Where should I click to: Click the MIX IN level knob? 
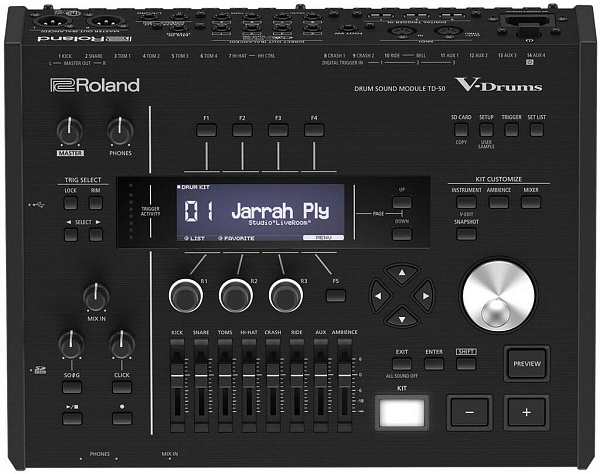pyautogui.click(x=96, y=297)
